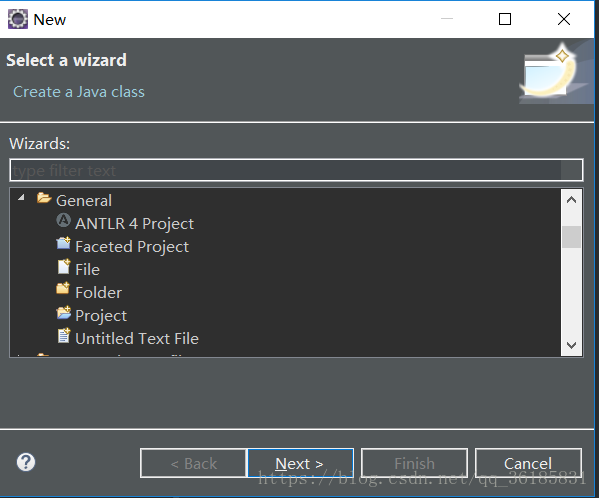Select the File wizard label
The height and width of the screenshot is (498, 599).
tap(87, 270)
